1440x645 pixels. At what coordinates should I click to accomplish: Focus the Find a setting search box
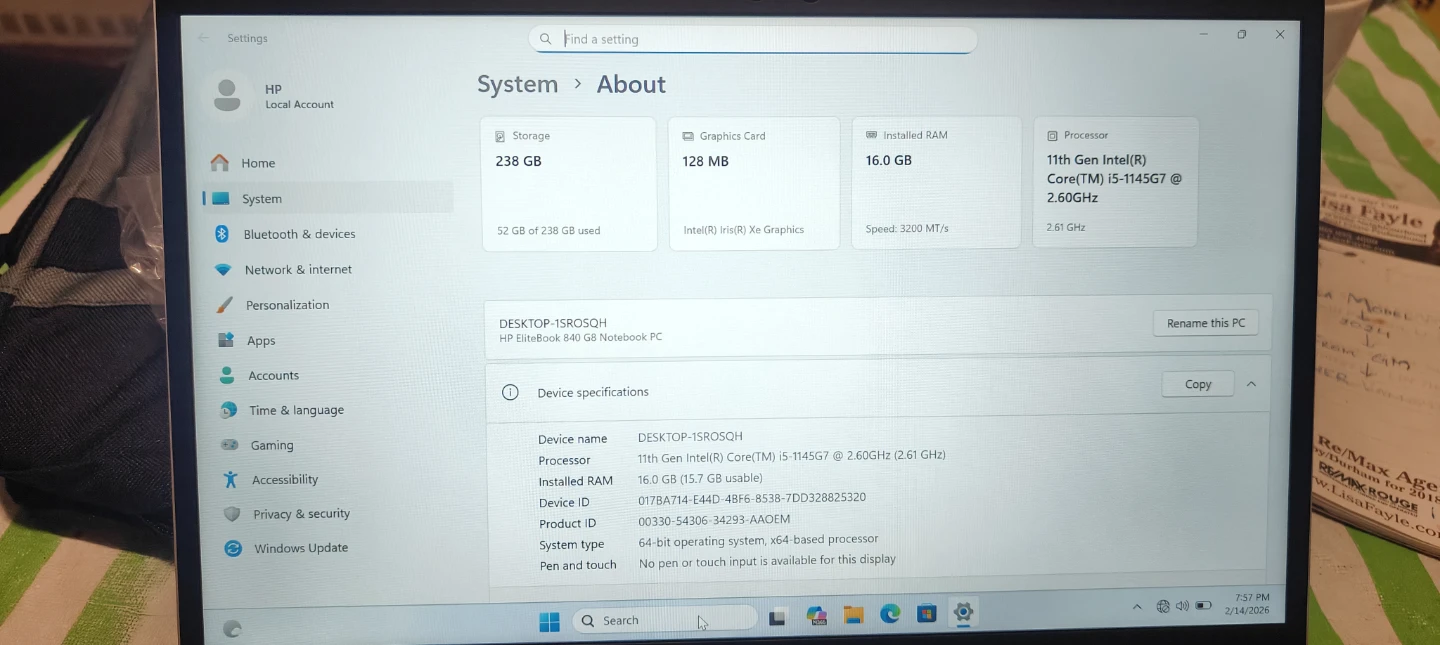tap(753, 39)
